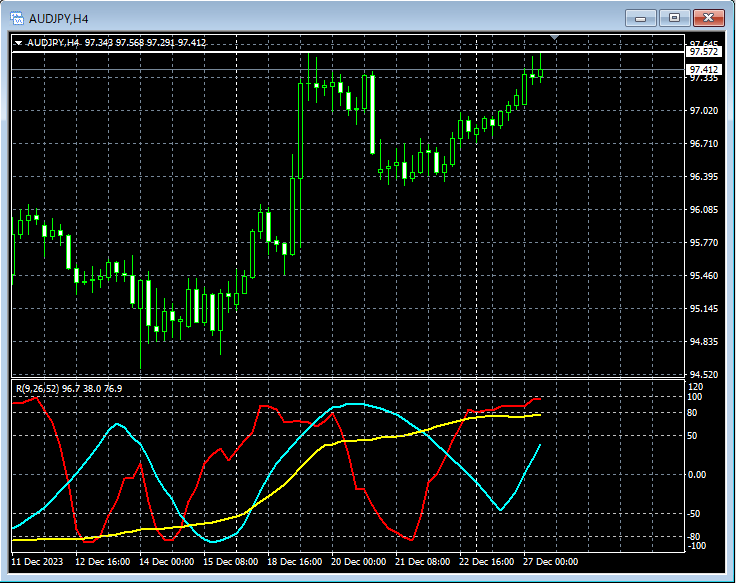Image resolution: width=737 pixels, height=583 pixels.
Task: Click the 96.085 price scale value
Action: pyautogui.click(x=704, y=209)
